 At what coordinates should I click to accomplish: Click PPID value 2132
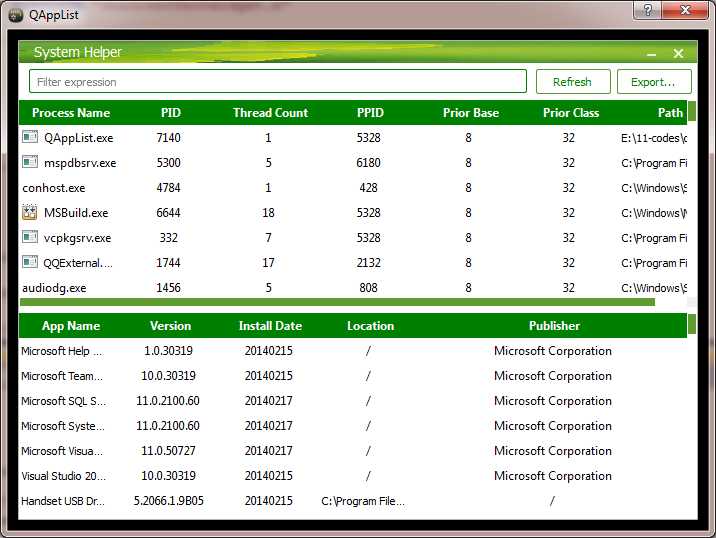369,263
